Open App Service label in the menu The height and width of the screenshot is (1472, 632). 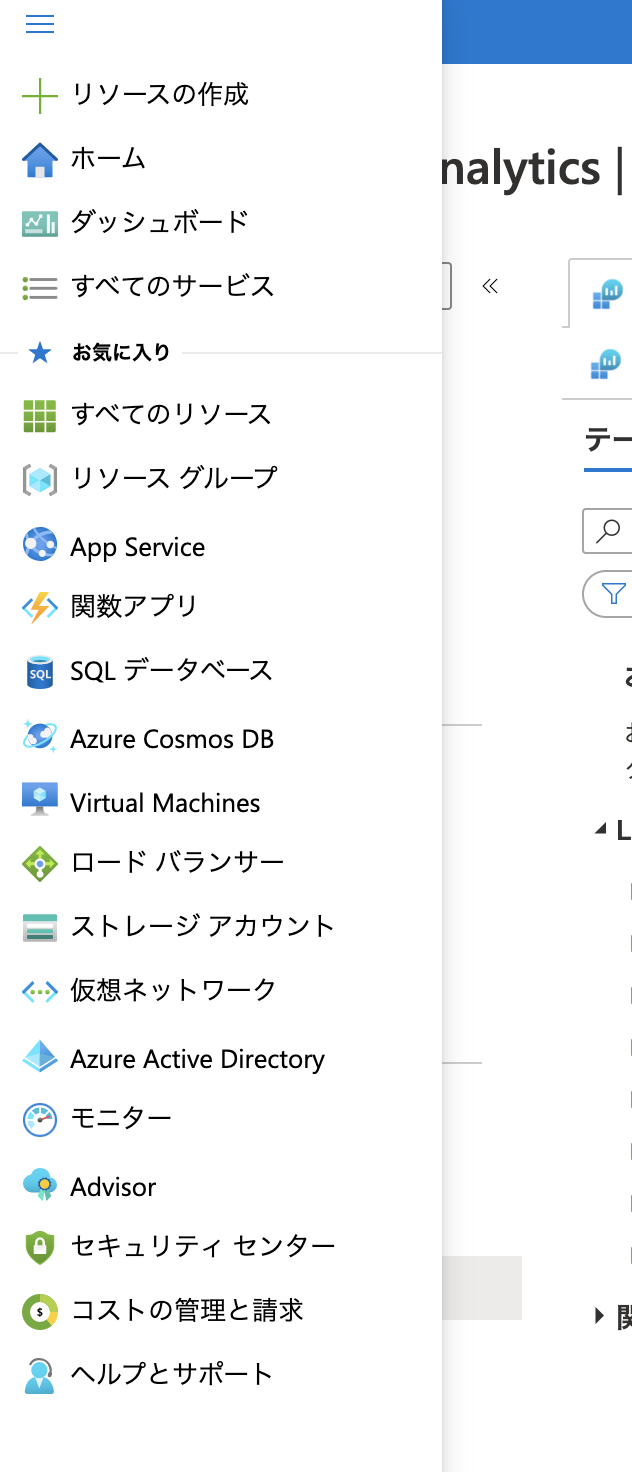pos(138,547)
